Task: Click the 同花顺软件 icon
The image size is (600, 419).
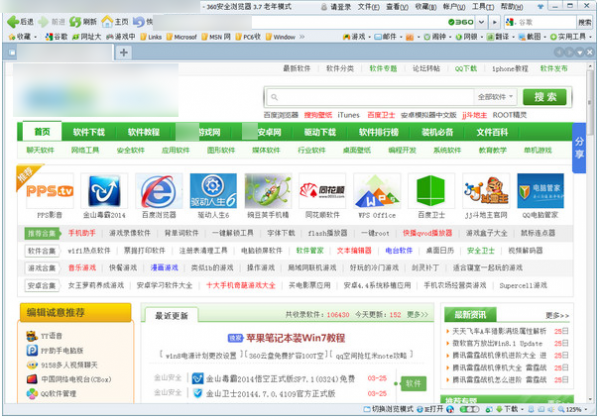Action: pyautogui.click(x=322, y=191)
